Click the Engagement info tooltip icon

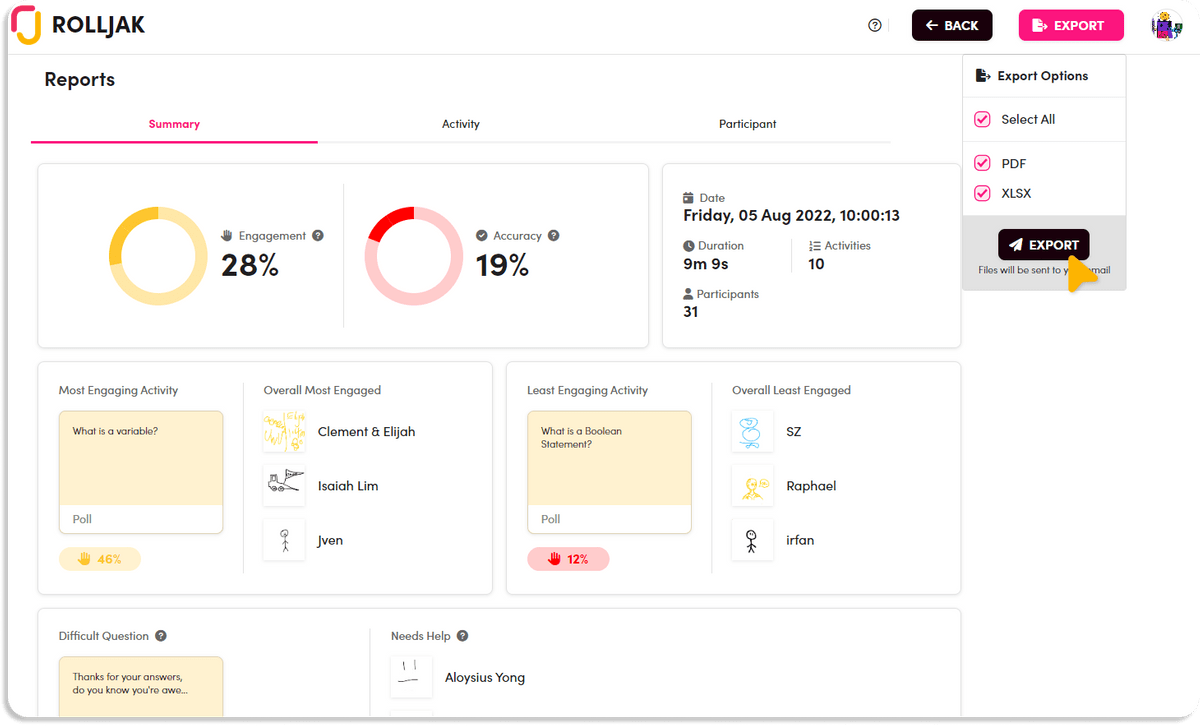click(318, 236)
